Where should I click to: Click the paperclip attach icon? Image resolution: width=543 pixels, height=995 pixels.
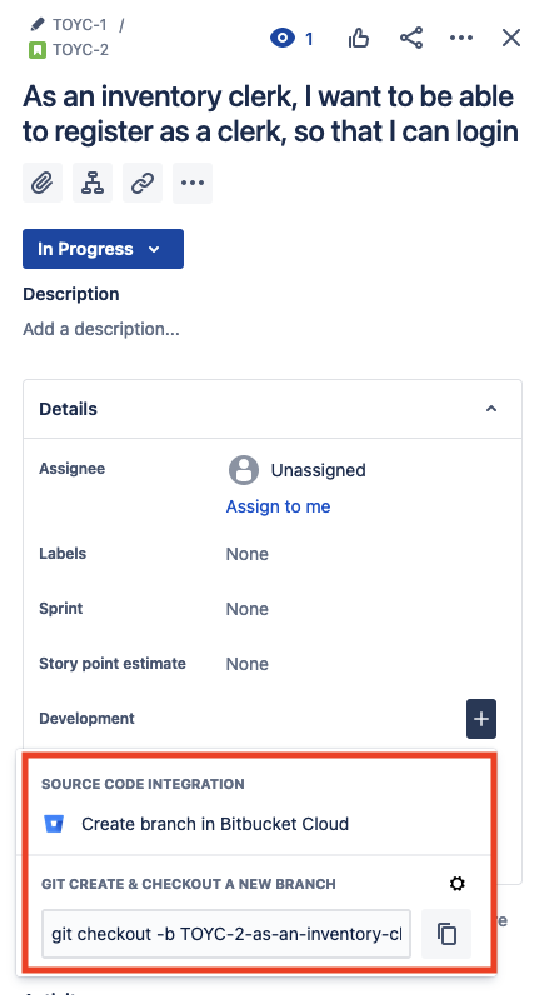pyautogui.click(x=43, y=183)
